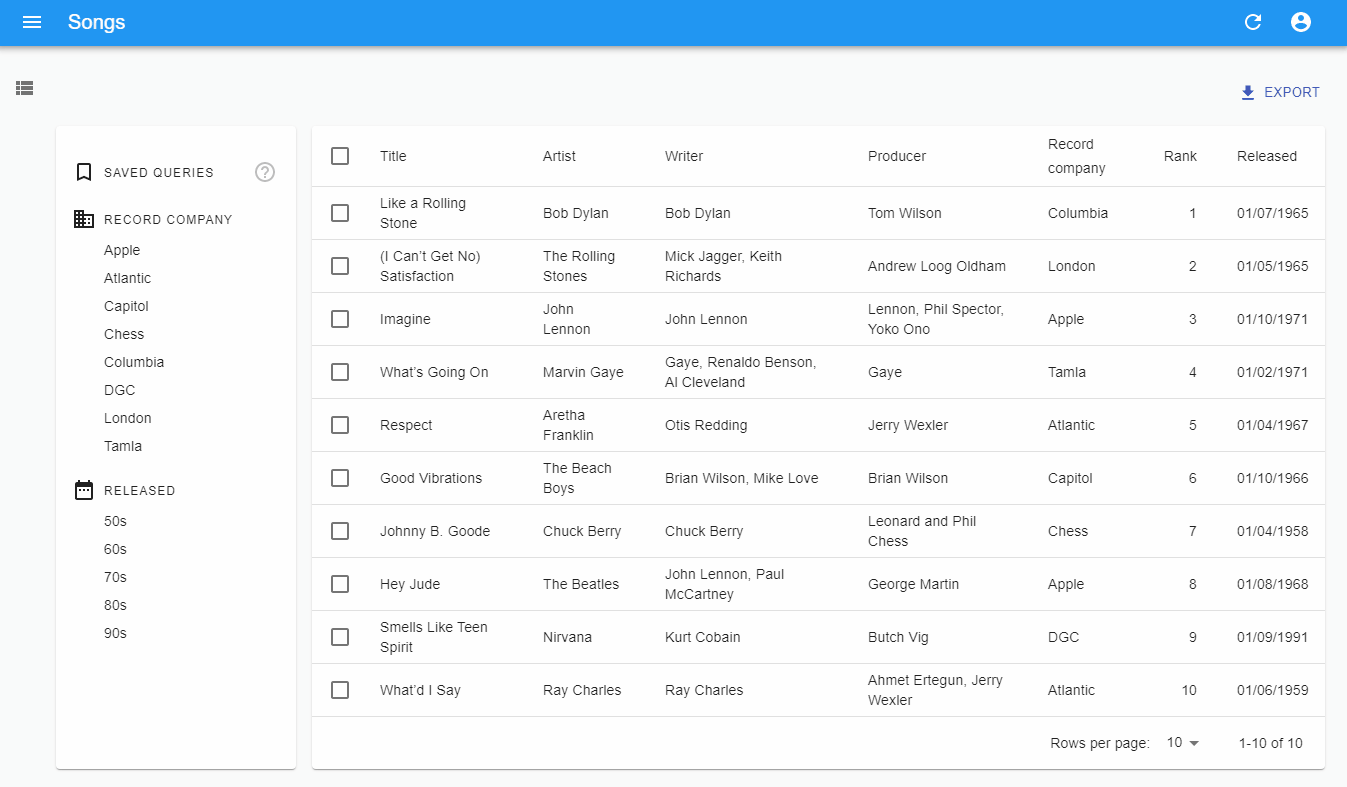Click the Record Company building icon
This screenshot has height=787, width=1347.
[84, 218]
